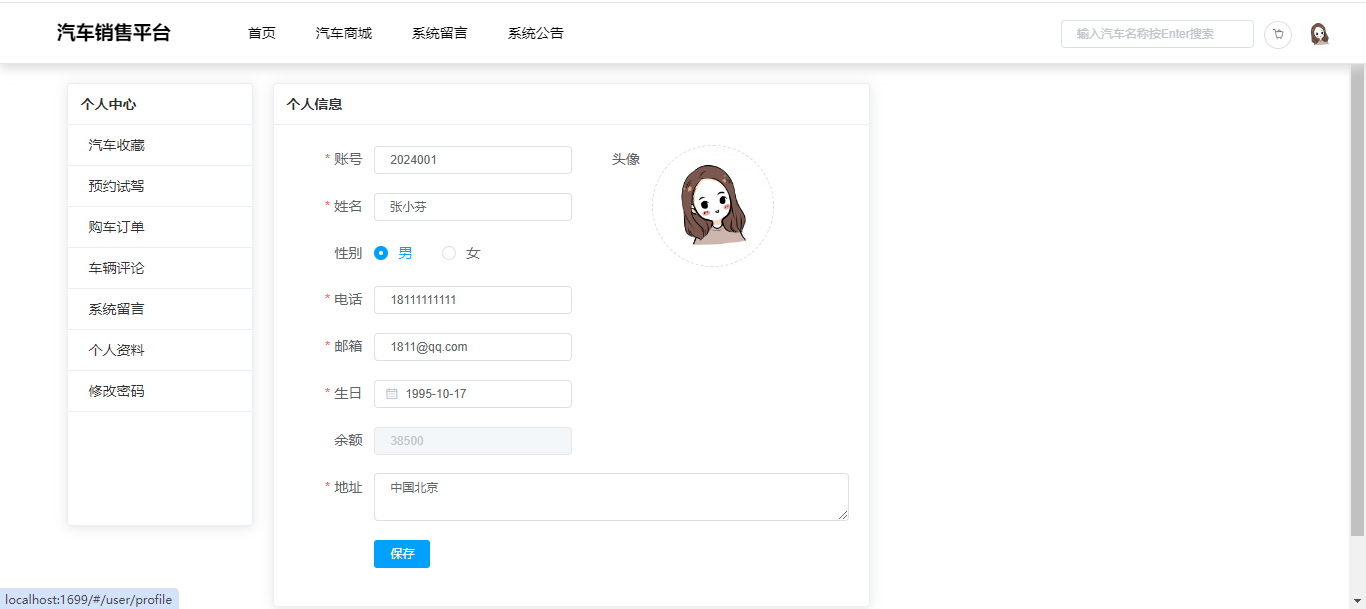Viewport: 1366px width, 609px height.
Task: Click the user avatar in header
Action: 1319,34
